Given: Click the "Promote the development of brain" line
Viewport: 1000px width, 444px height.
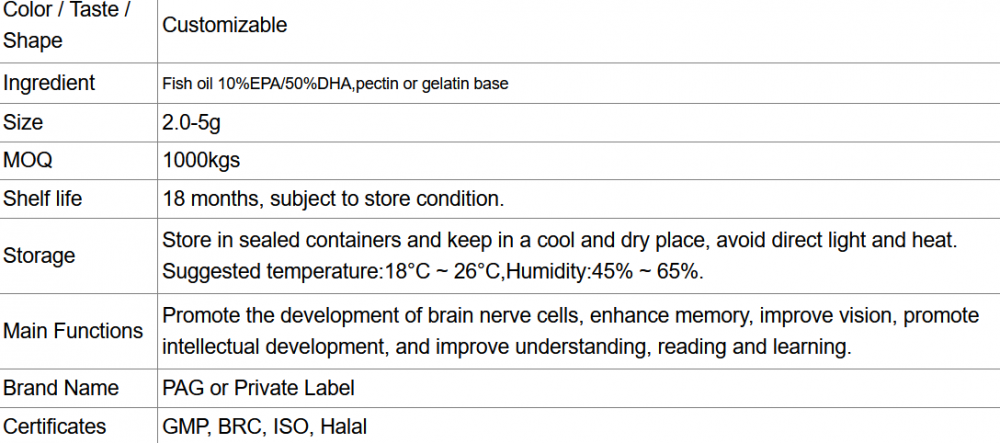Looking at the screenshot, I should (570, 316).
